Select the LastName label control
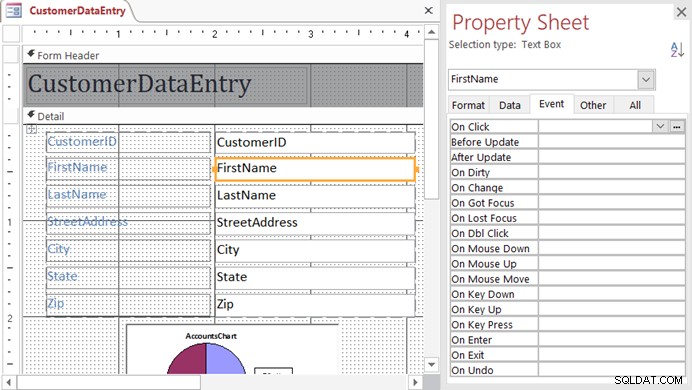692x390 pixels. [128, 195]
